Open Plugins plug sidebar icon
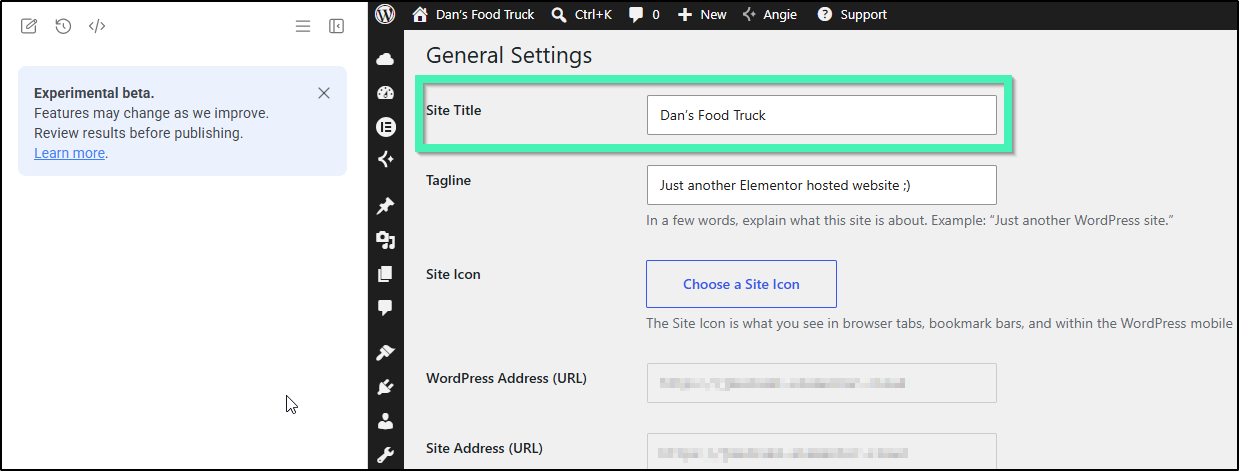1239x471 pixels. pos(385,387)
